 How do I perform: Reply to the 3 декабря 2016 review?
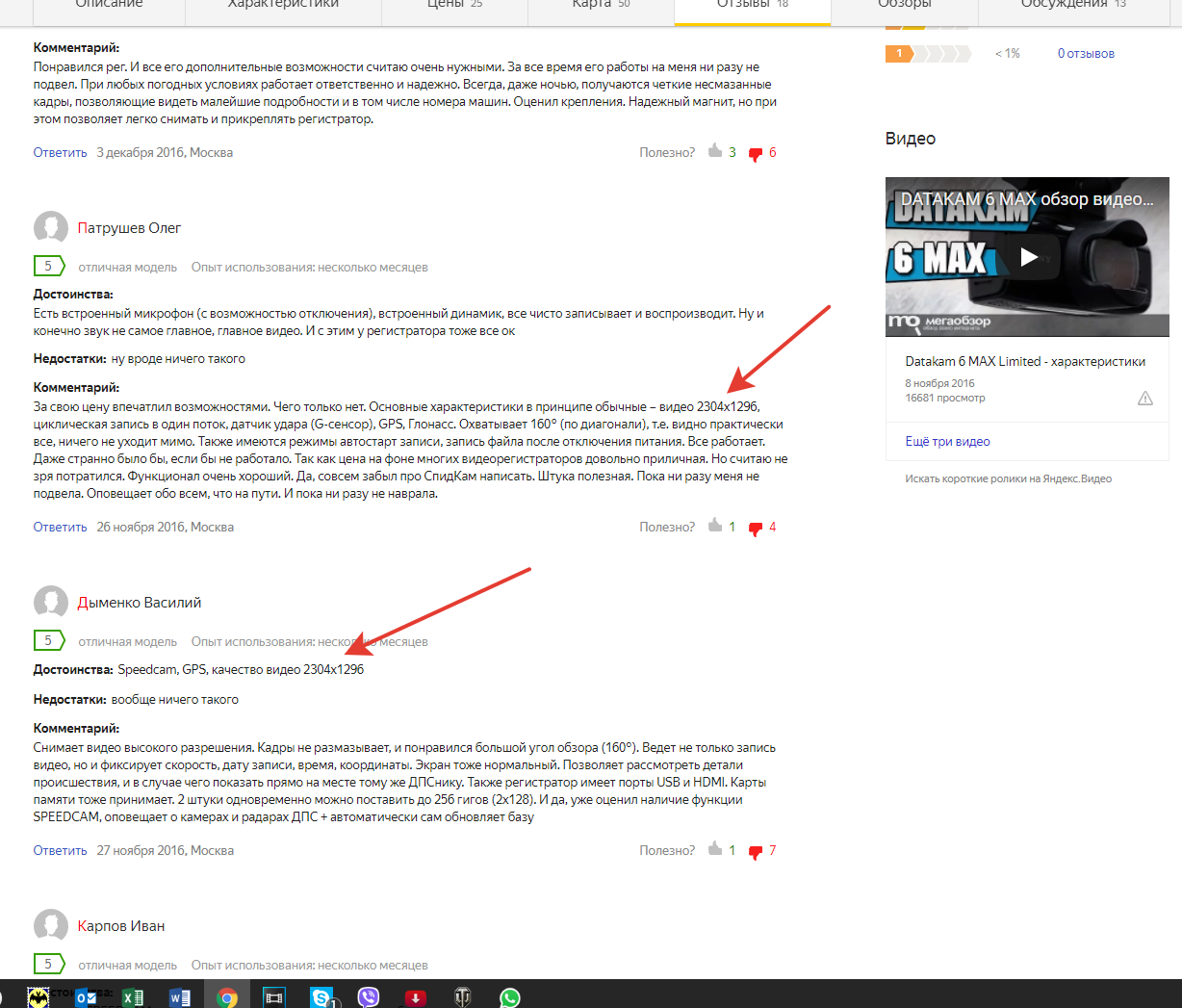(x=60, y=152)
